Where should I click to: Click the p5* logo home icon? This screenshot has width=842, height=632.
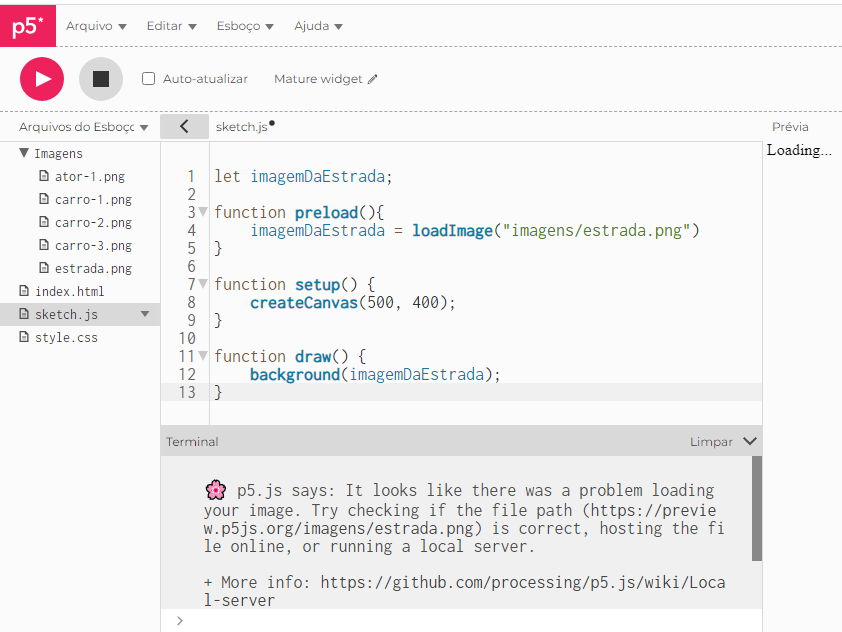[x=27, y=25]
